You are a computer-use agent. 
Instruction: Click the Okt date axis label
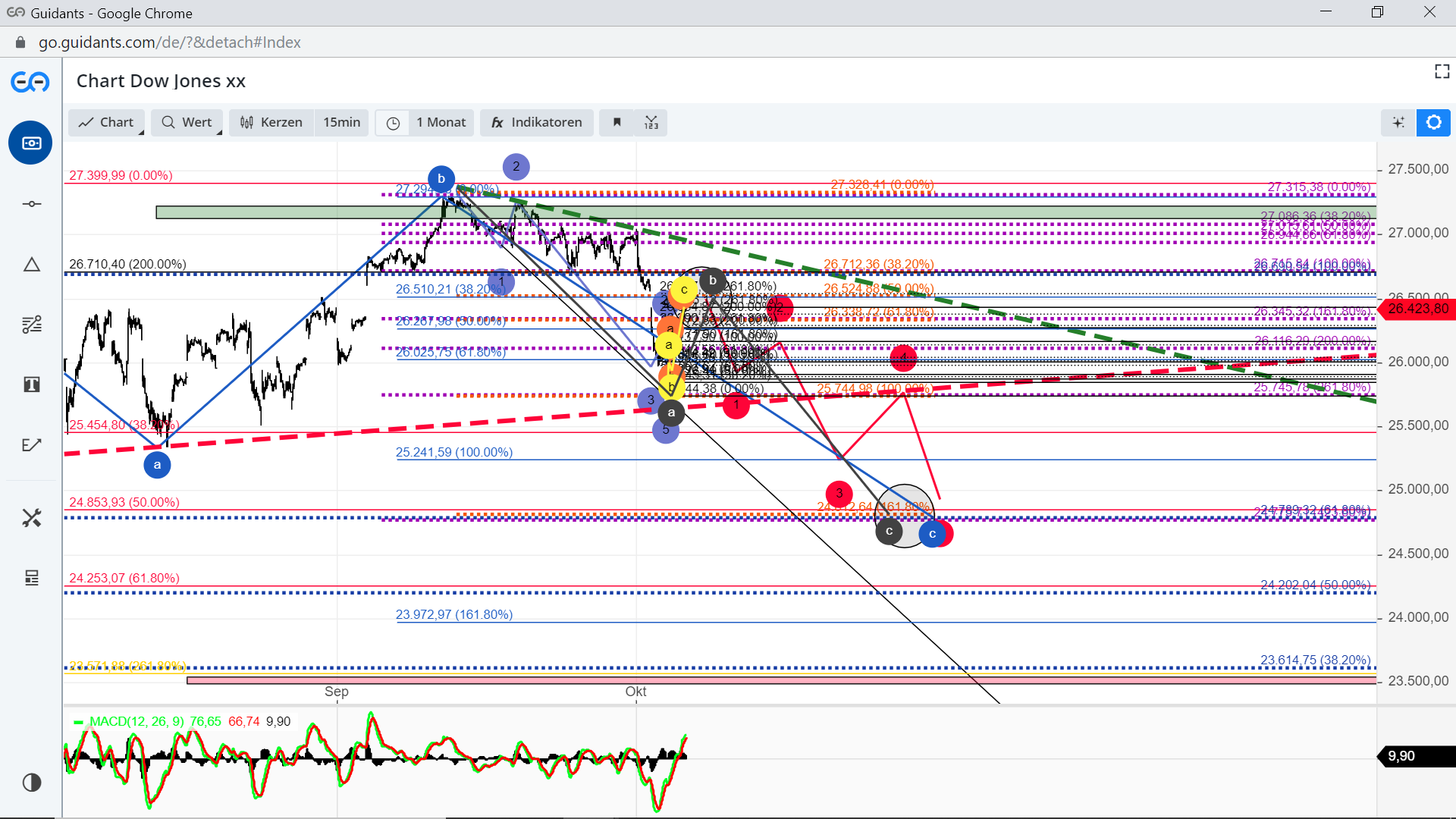coord(635,692)
